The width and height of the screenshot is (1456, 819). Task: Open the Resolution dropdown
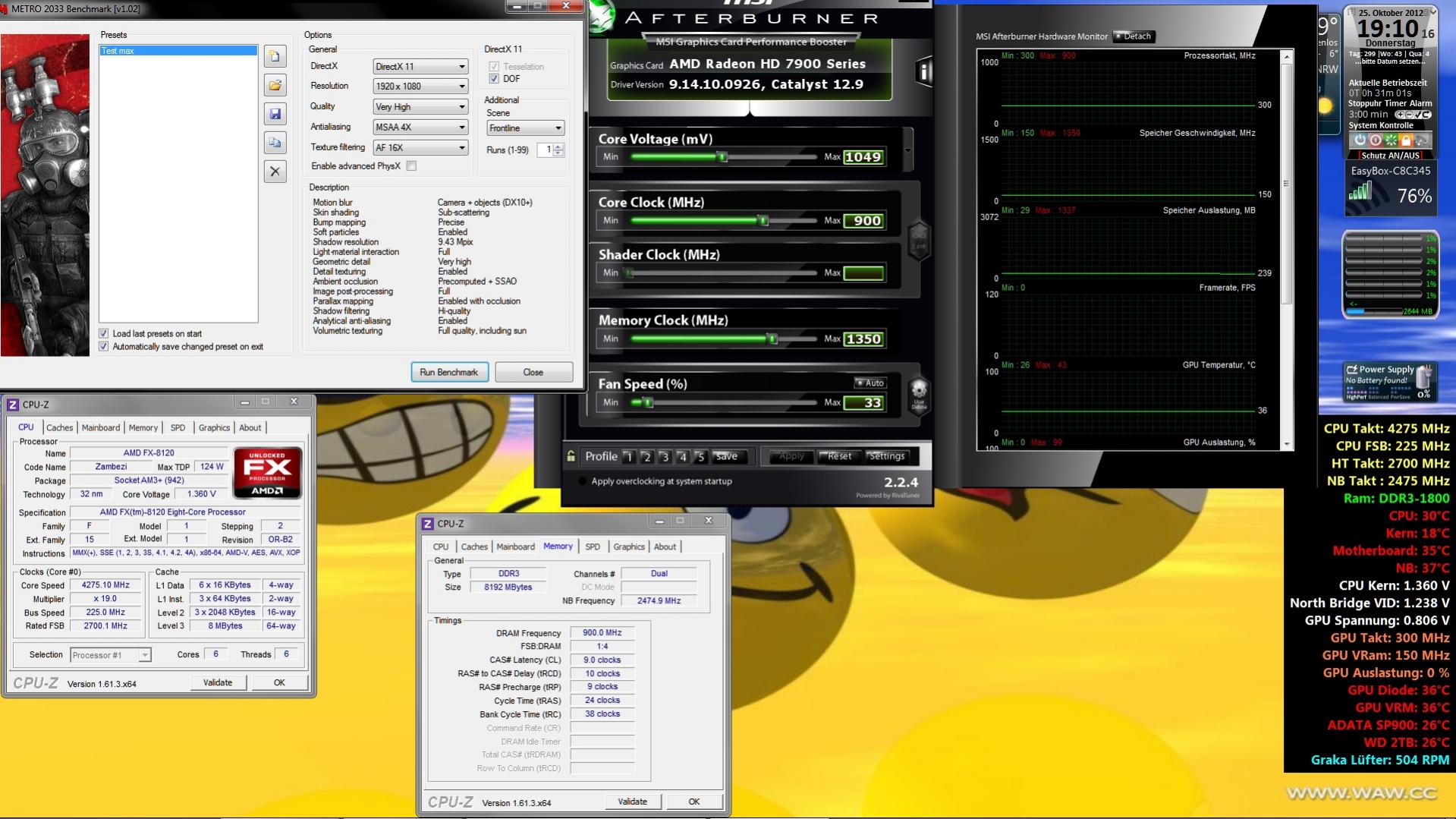point(420,87)
